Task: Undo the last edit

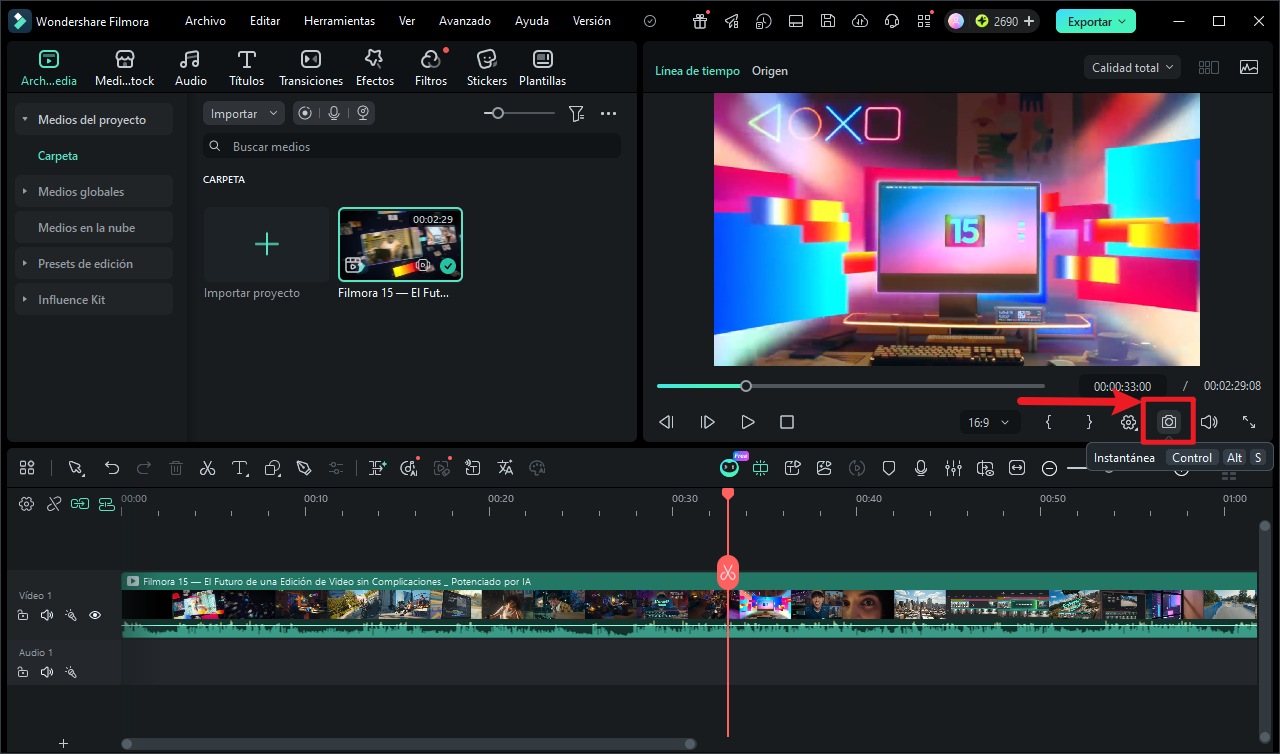Action: 112,468
